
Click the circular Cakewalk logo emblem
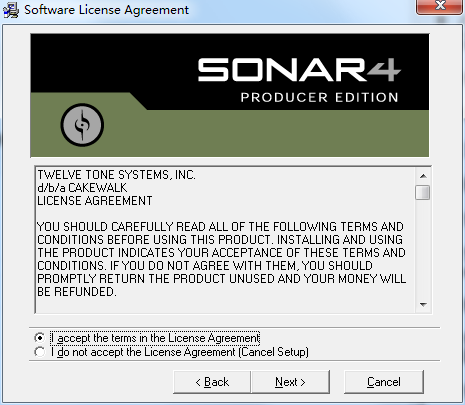point(82,125)
